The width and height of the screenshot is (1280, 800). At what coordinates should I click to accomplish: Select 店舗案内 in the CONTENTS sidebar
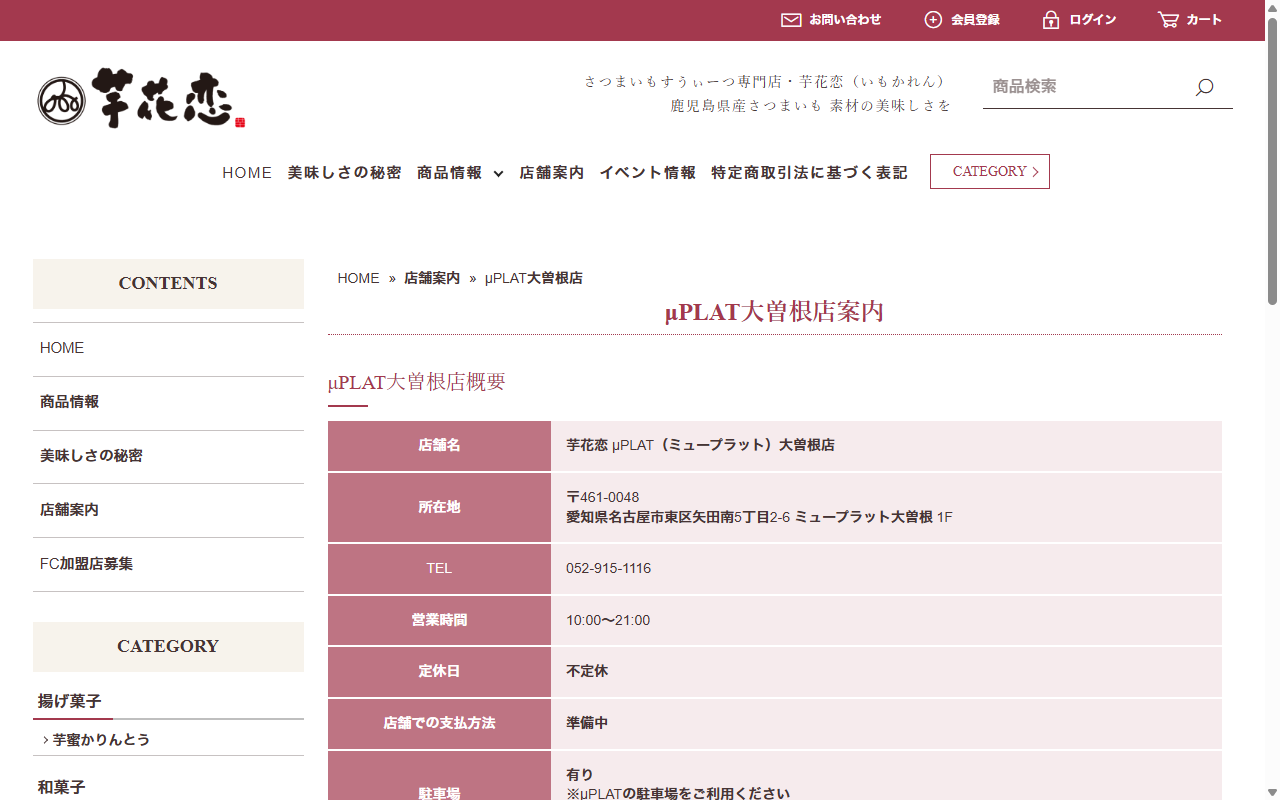tap(168, 510)
